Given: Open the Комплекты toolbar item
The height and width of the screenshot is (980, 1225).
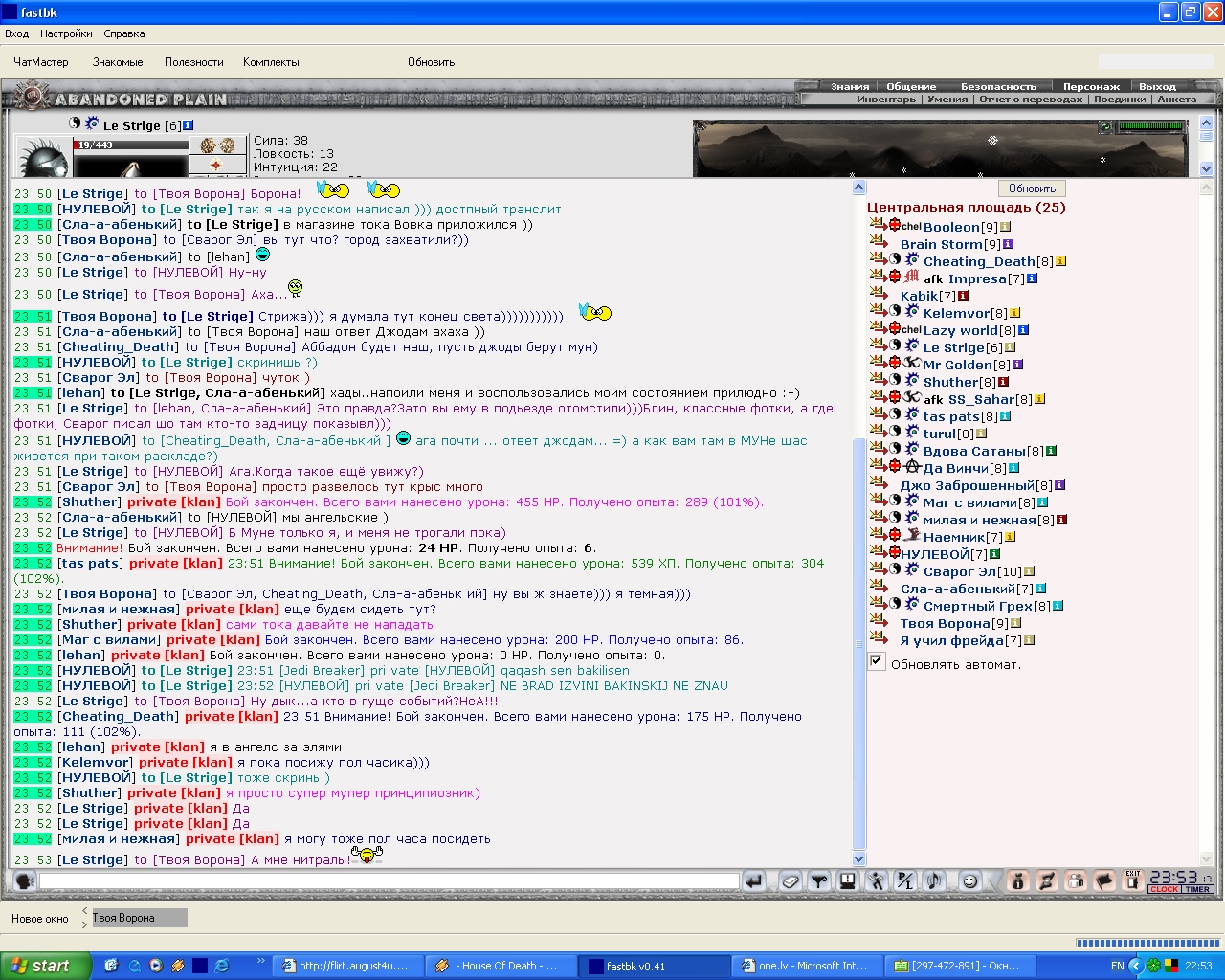Looking at the screenshot, I should [x=271, y=62].
